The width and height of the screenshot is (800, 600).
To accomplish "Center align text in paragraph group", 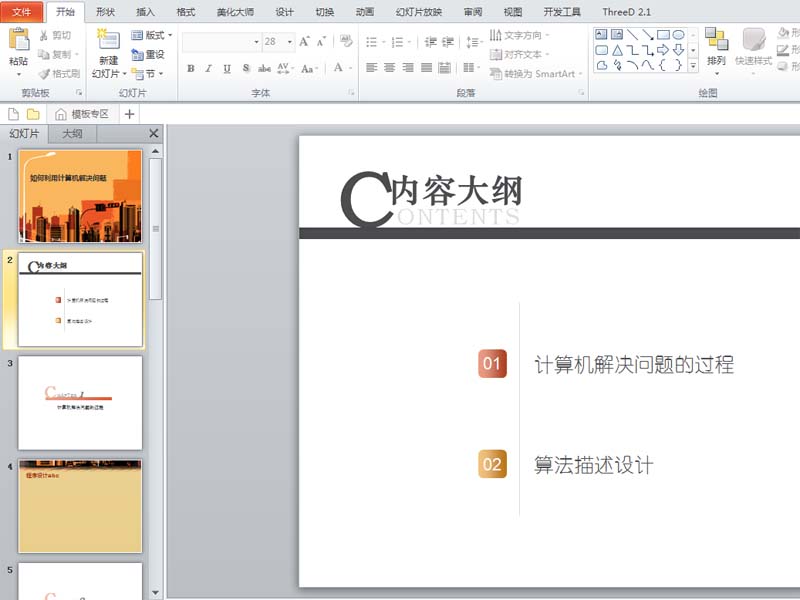I will [x=390, y=67].
